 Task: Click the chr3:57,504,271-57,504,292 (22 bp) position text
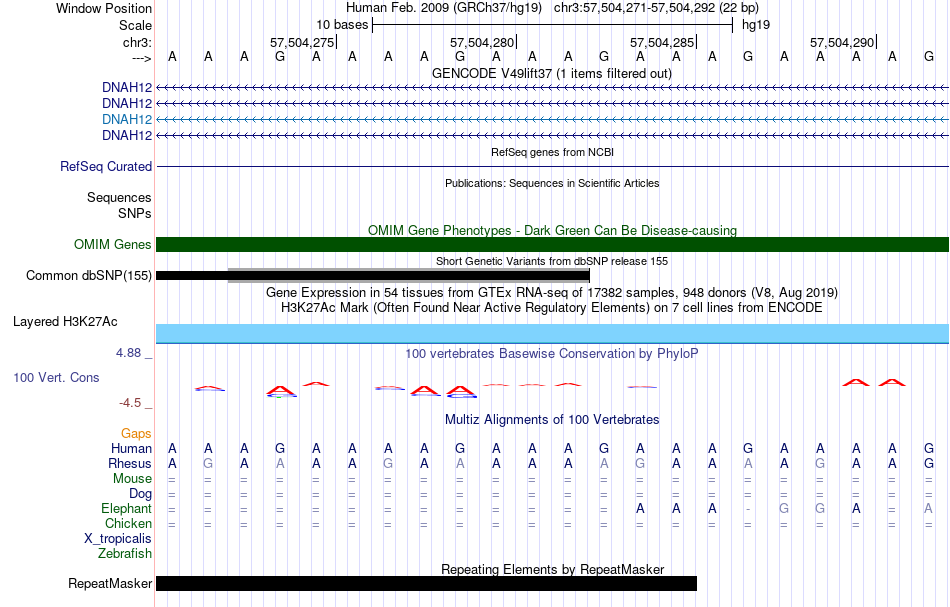(656, 8)
